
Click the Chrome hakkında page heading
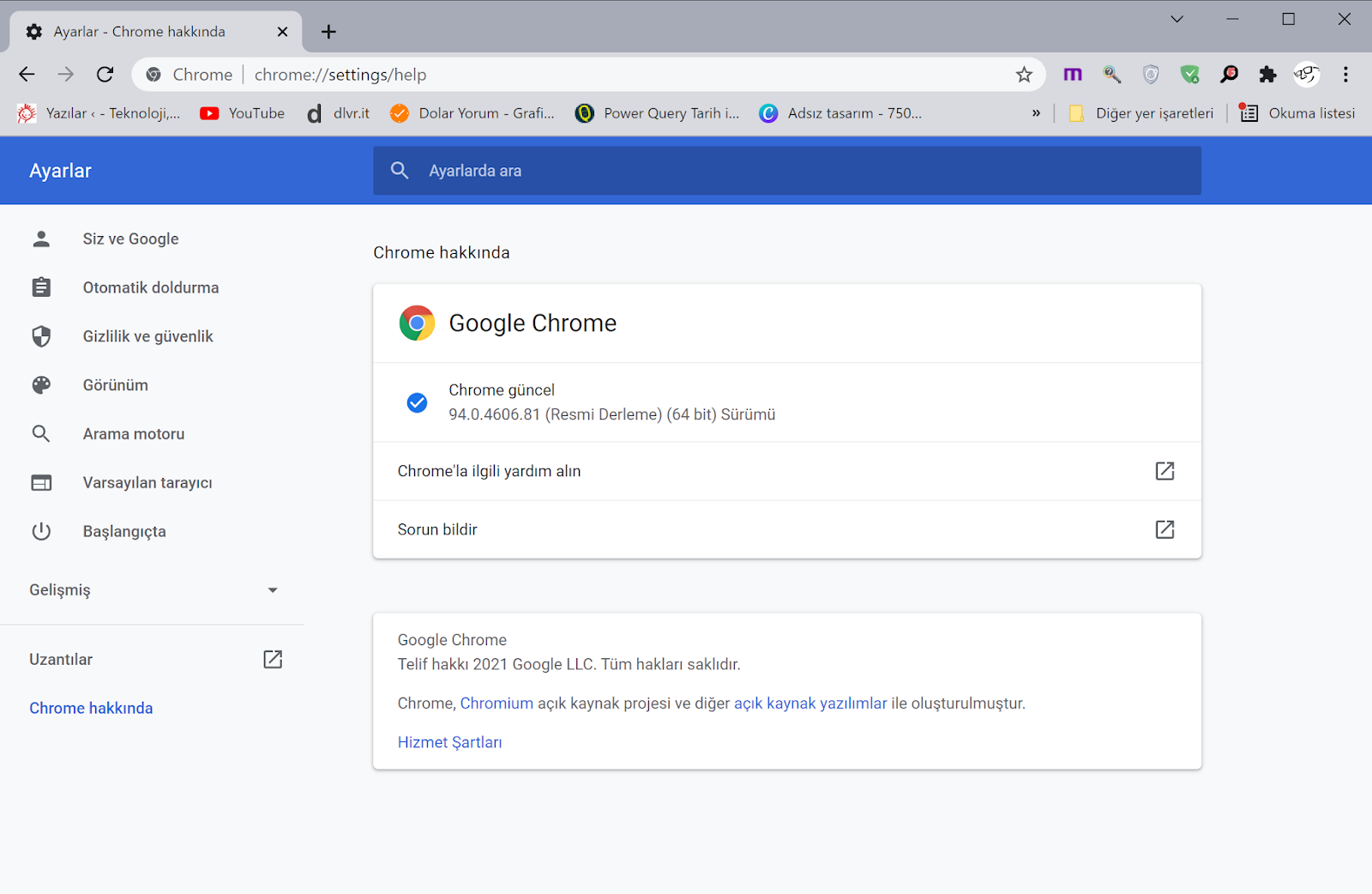click(x=442, y=253)
